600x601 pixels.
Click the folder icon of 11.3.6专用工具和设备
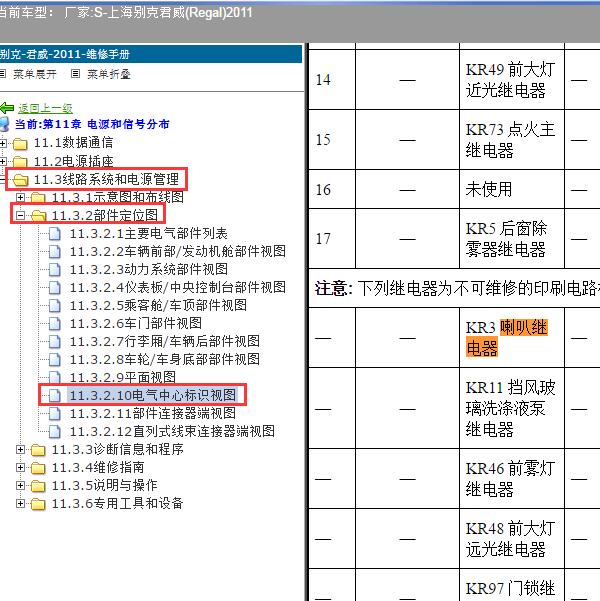(38, 504)
